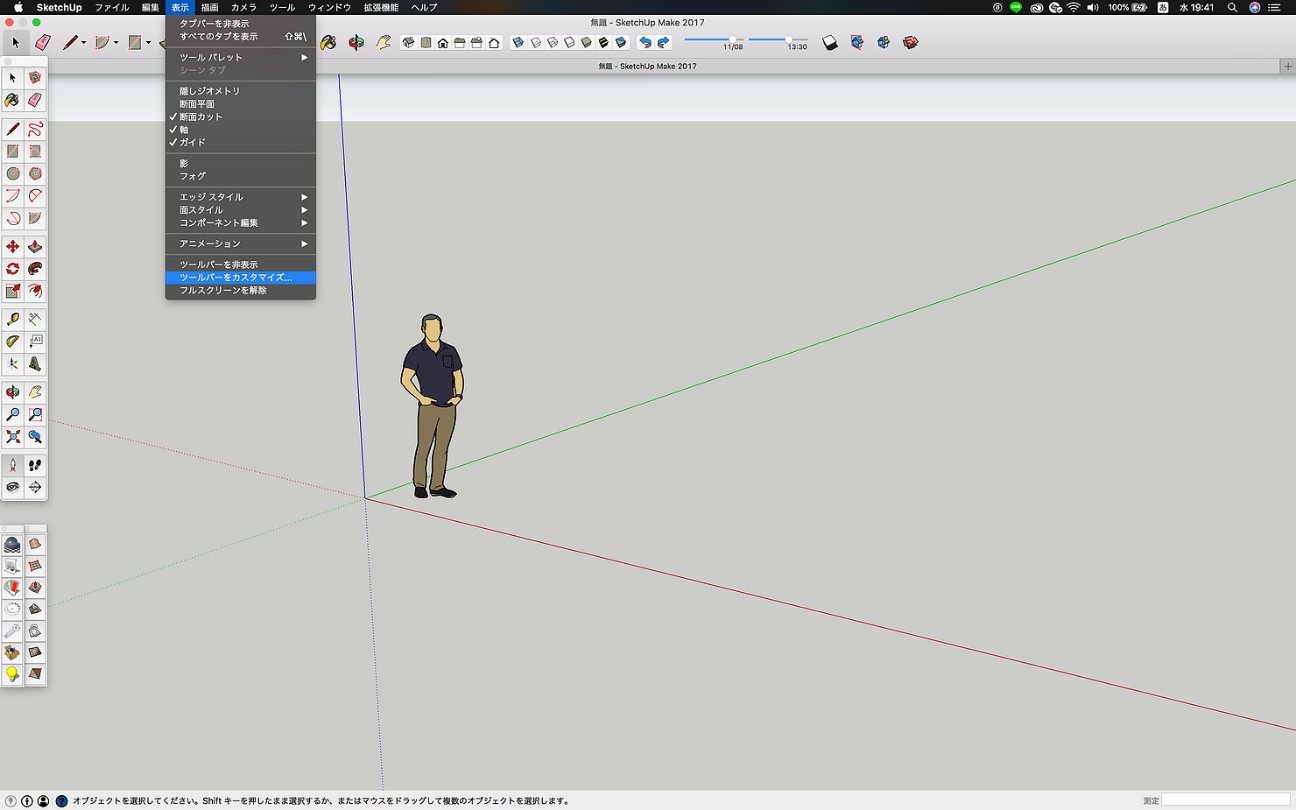Select the Eraser tool in top toolbar
1296x810 pixels.
42,43
